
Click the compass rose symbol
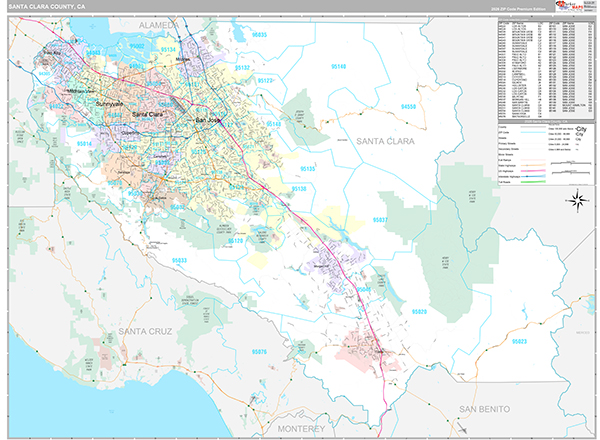coord(578,200)
